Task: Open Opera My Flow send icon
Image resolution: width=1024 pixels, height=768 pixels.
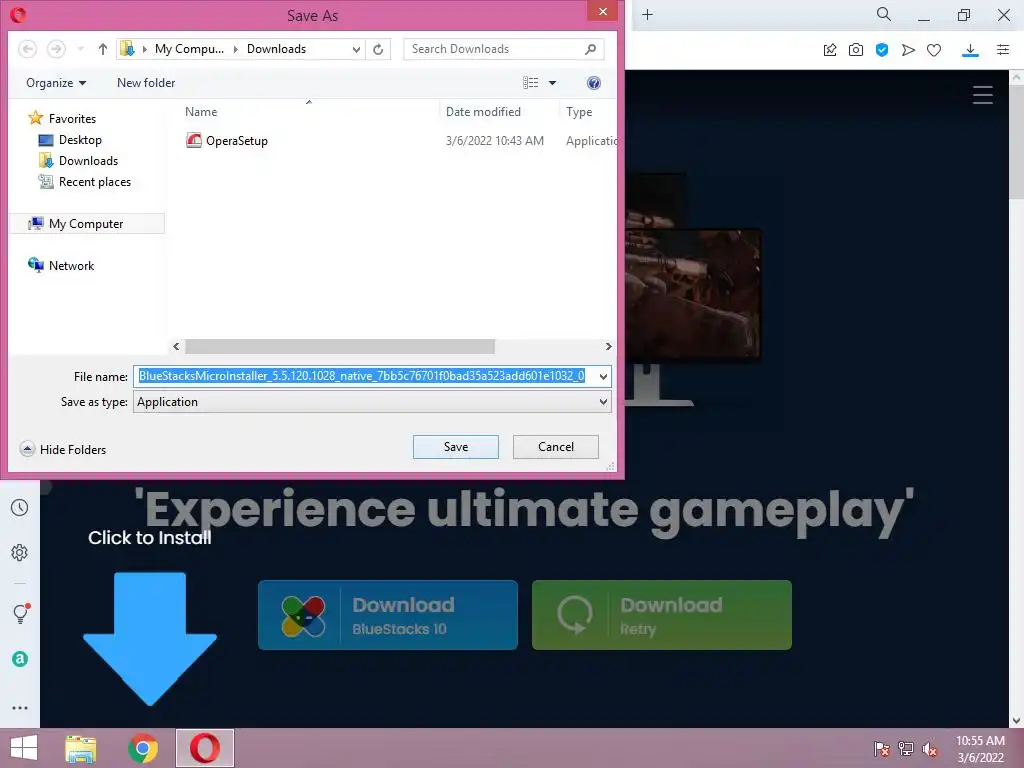Action: (908, 50)
